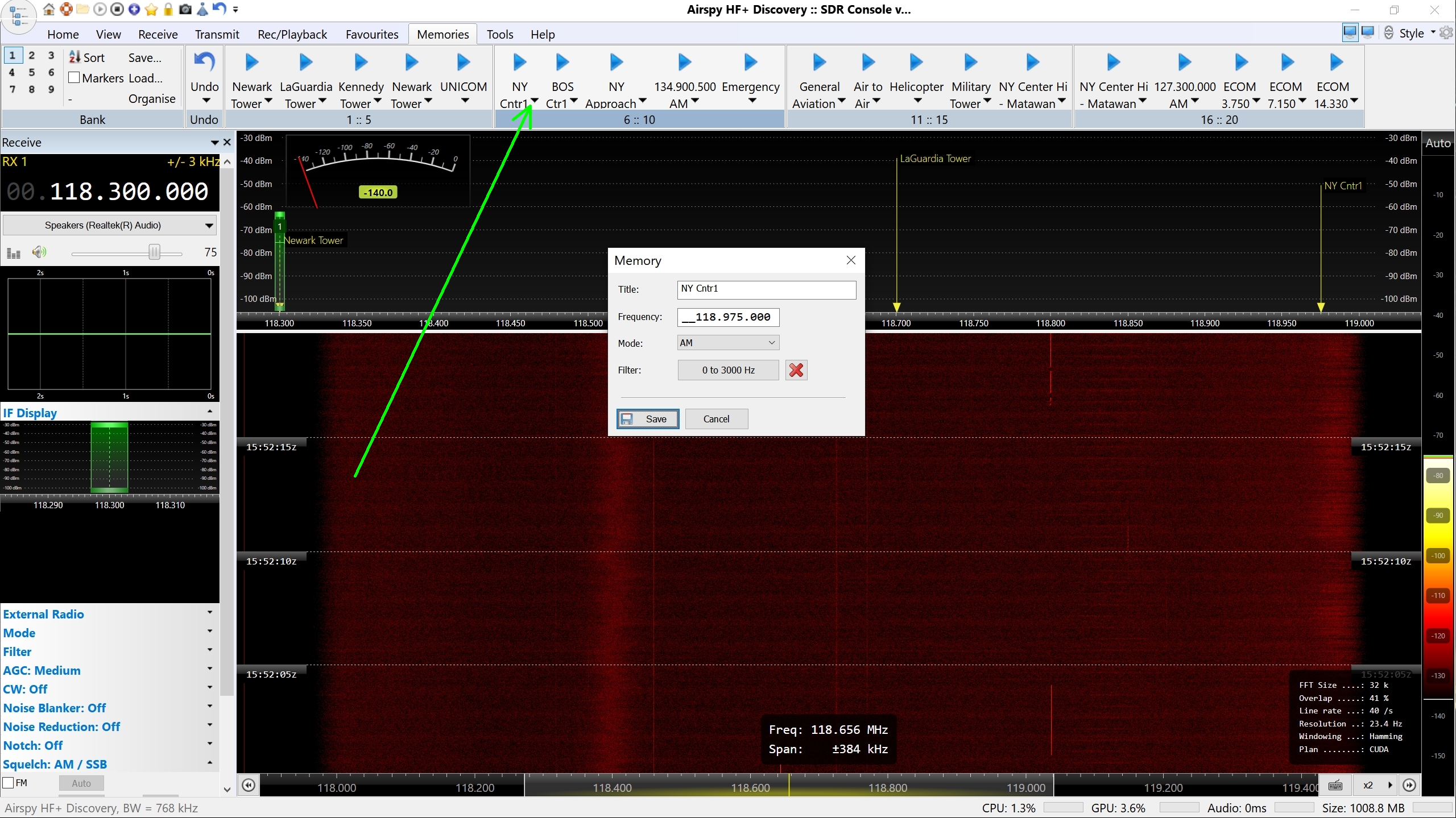Click Cancel in the Memory dialog

click(716, 419)
